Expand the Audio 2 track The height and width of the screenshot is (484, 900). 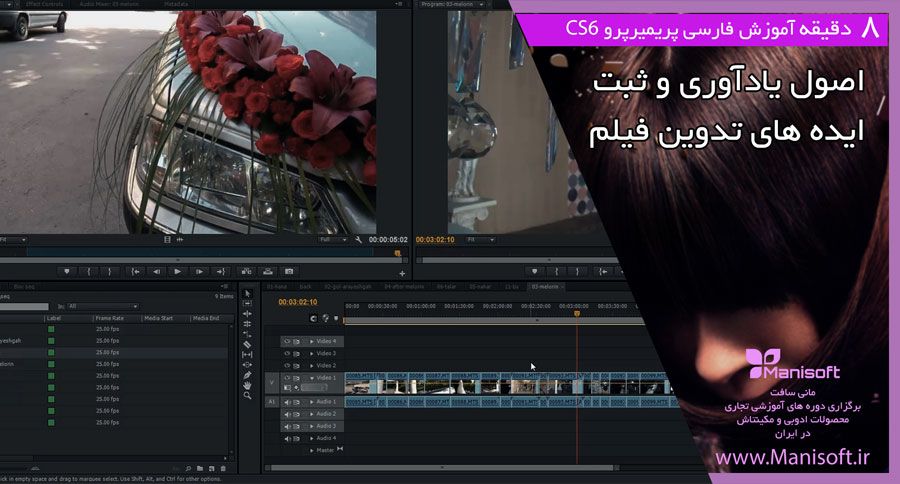312,414
